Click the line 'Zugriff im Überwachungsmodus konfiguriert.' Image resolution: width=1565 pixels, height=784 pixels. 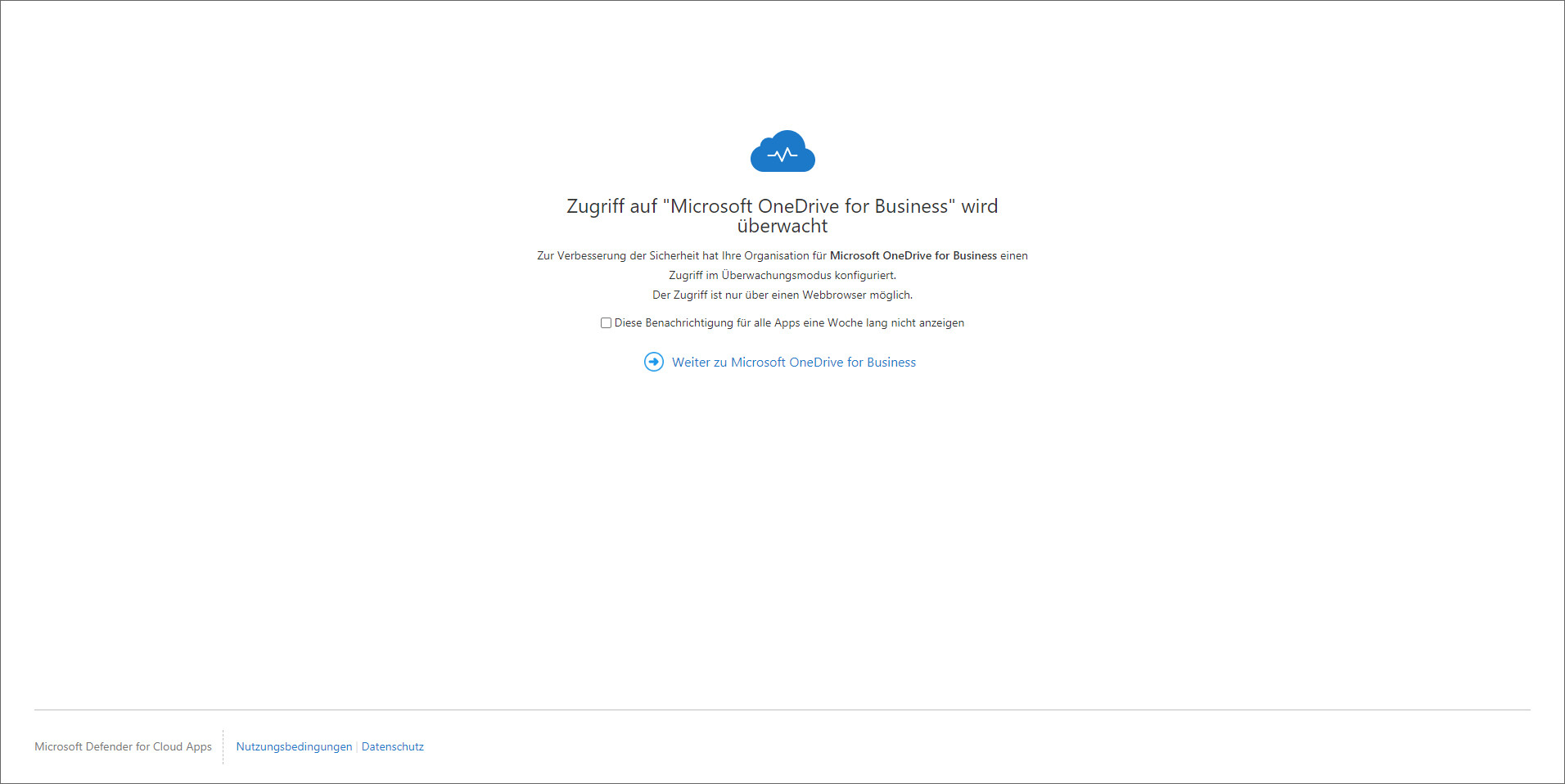(x=782, y=275)
